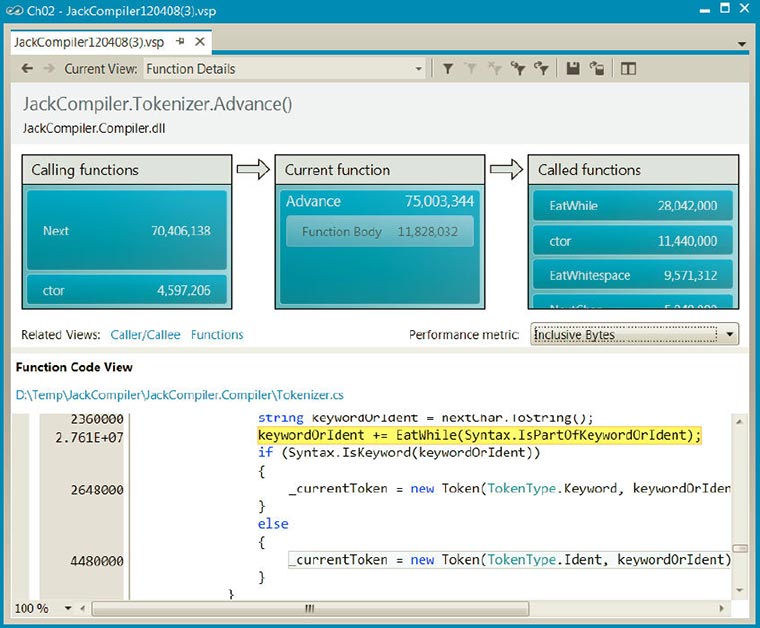Toggle the split view columns icon

pos(628,69)
